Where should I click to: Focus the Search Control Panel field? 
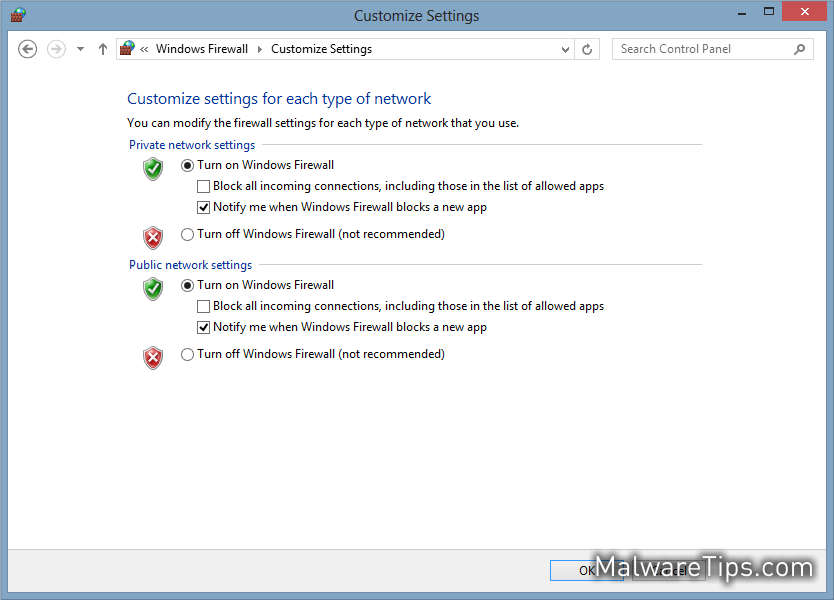(712, 49)
